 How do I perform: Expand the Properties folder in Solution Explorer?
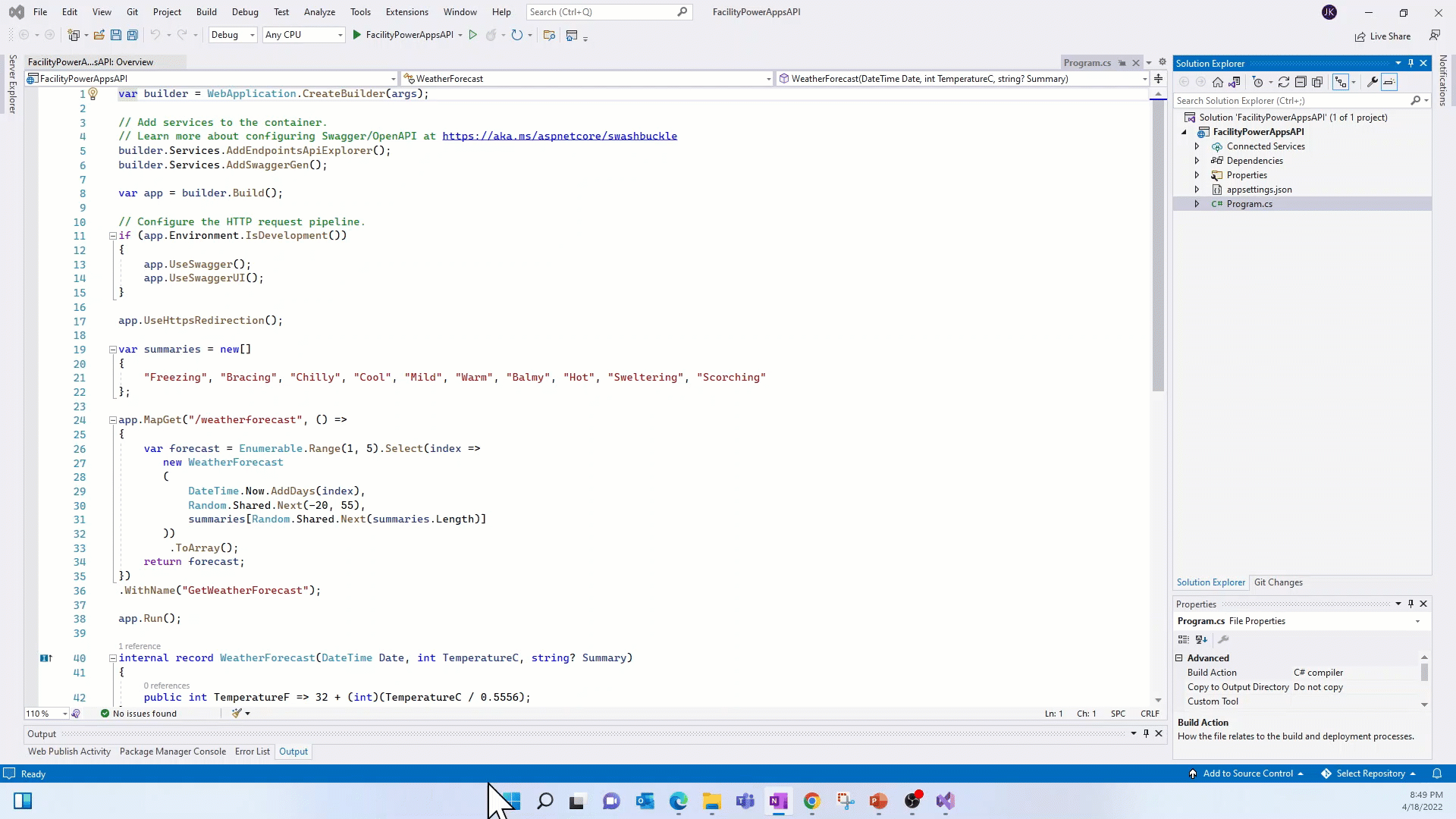(x=1197, y=175)
